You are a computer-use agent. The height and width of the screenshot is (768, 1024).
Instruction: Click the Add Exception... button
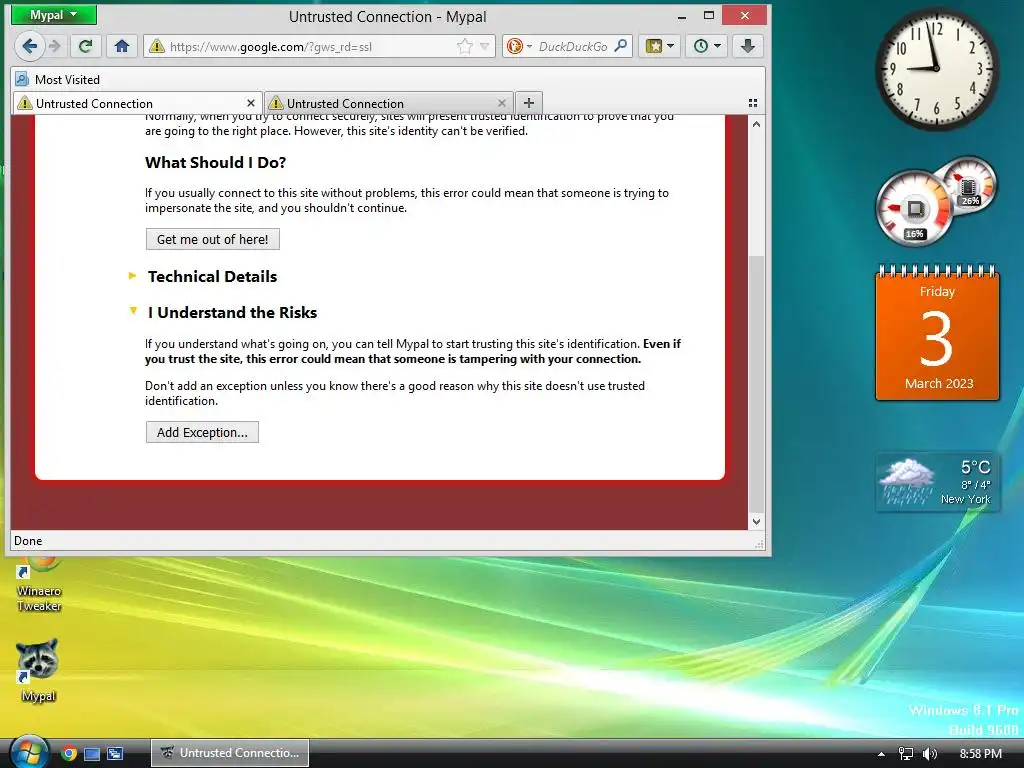202,432
